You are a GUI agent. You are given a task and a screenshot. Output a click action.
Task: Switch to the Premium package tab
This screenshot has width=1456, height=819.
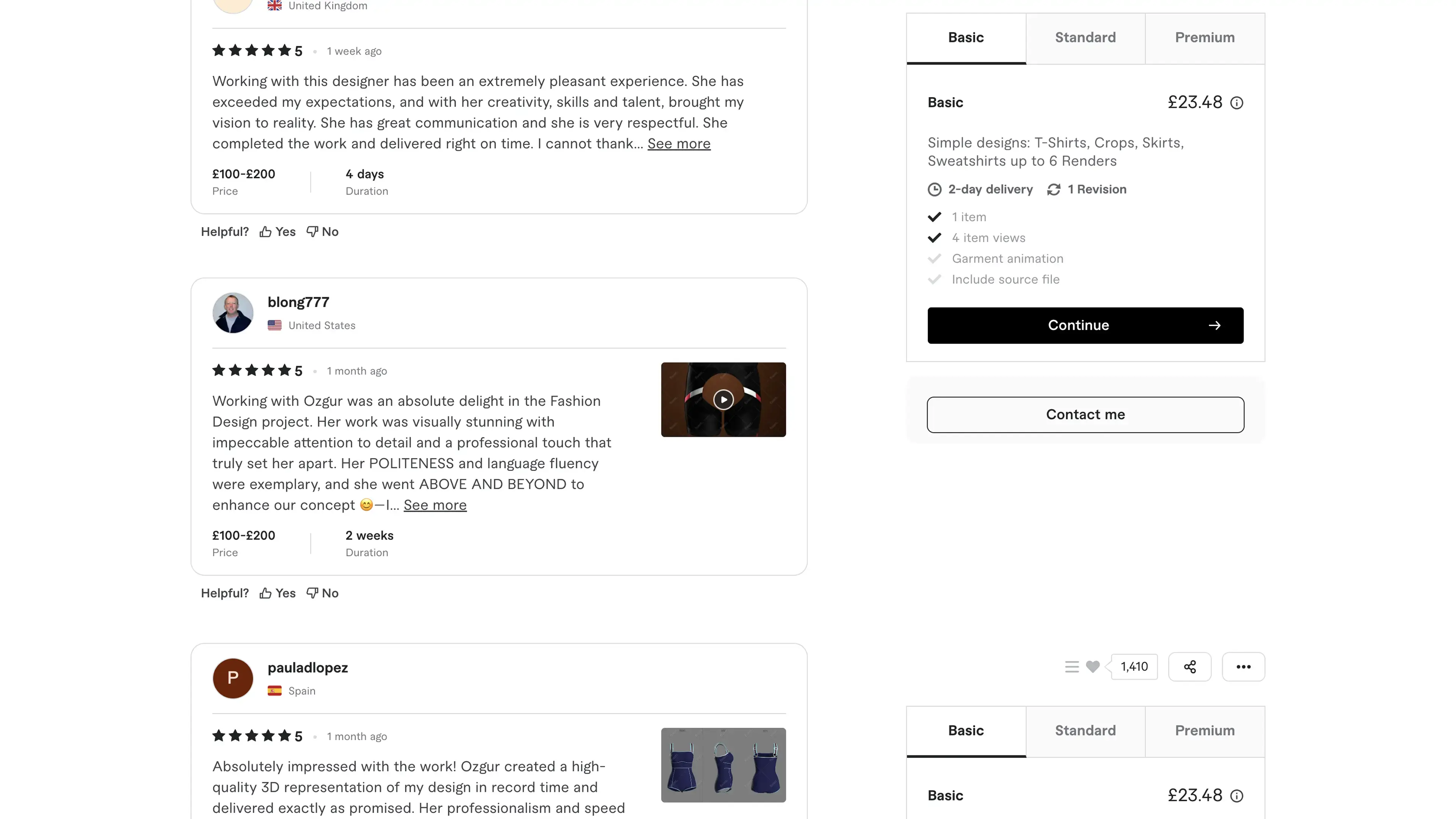pyautogui.click(x=1205, y=38)
